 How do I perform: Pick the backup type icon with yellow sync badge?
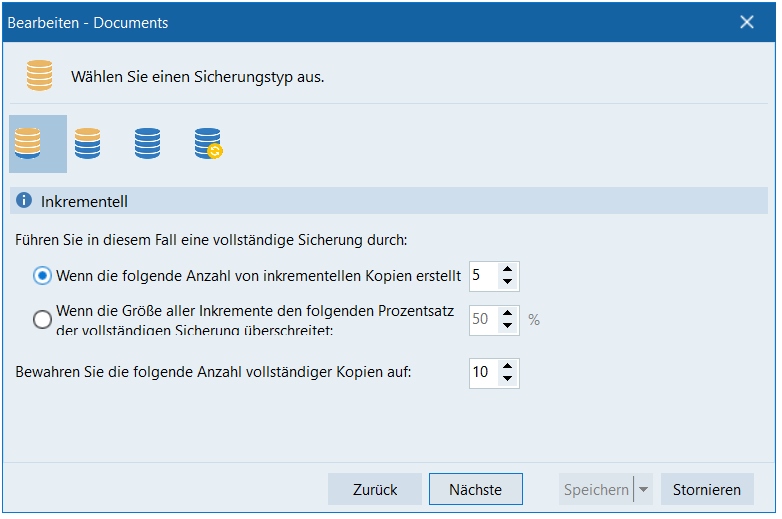[x=208, y=144]
